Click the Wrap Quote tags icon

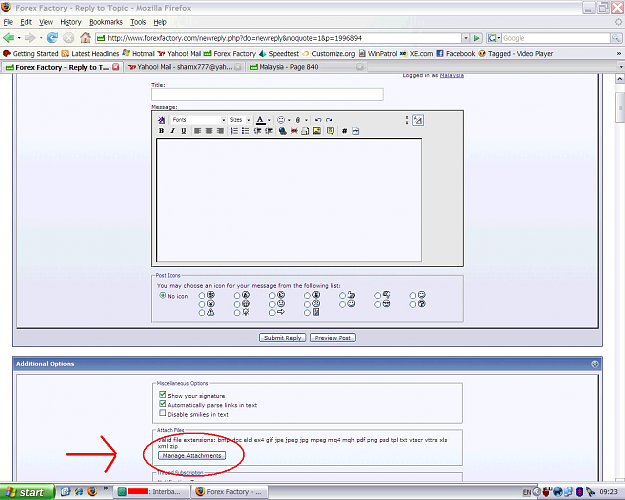pyautogui.click(x=330, y=131)
